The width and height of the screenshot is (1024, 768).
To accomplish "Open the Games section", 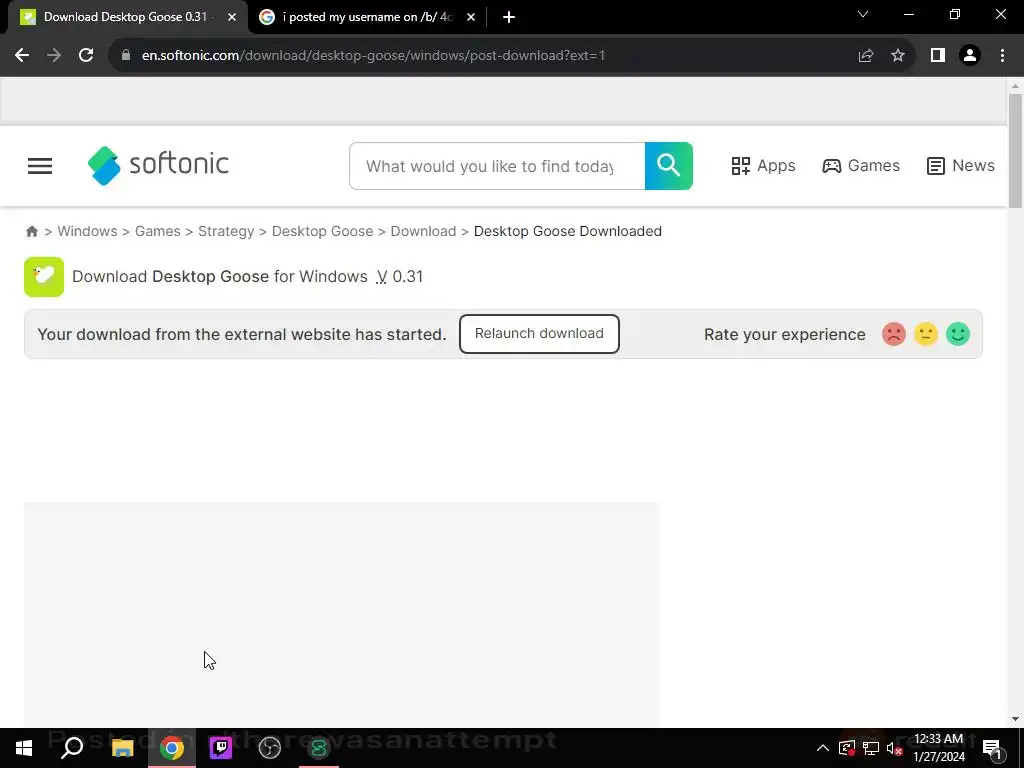I will [861, 166].
